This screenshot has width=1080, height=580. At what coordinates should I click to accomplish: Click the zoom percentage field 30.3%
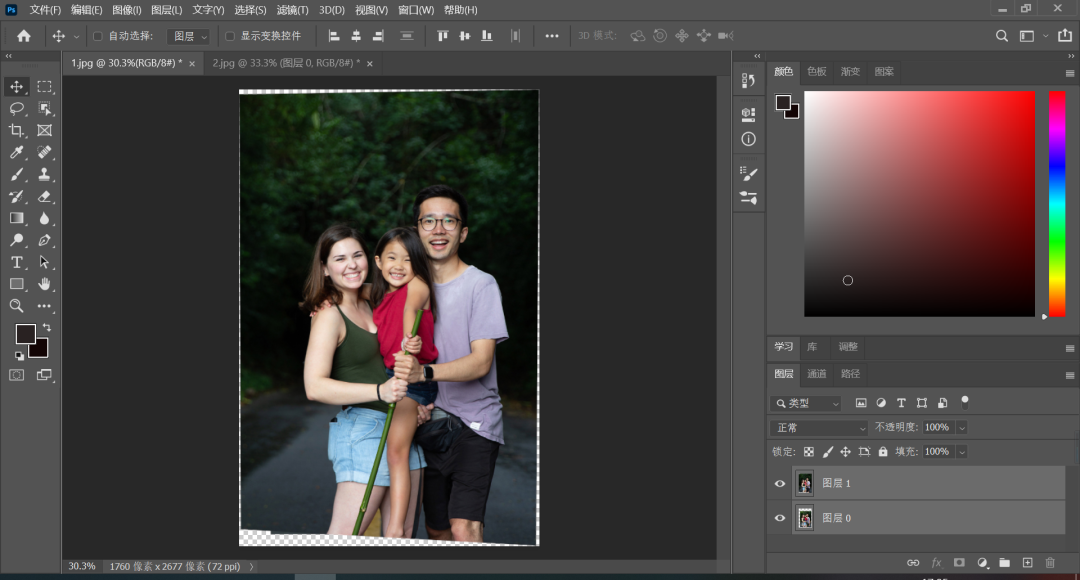[82, 566]
